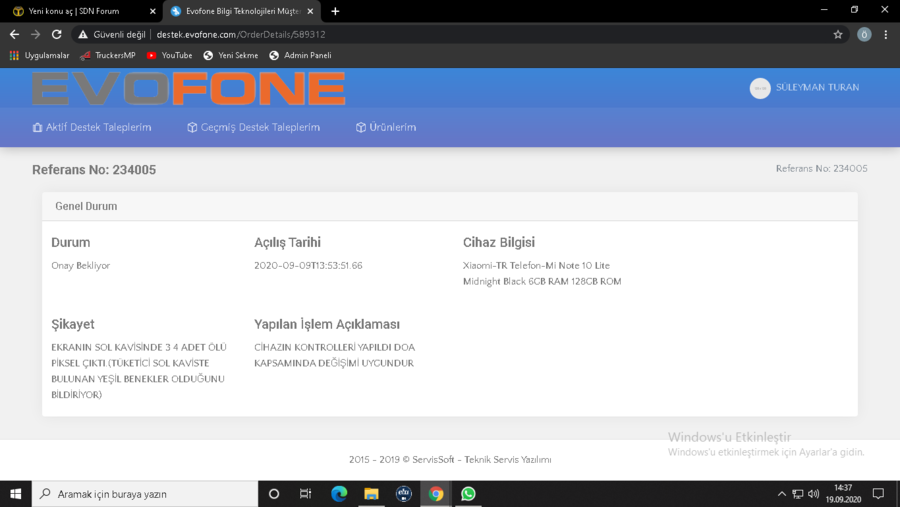Click the browser forward arrow

tap(36, 34)
